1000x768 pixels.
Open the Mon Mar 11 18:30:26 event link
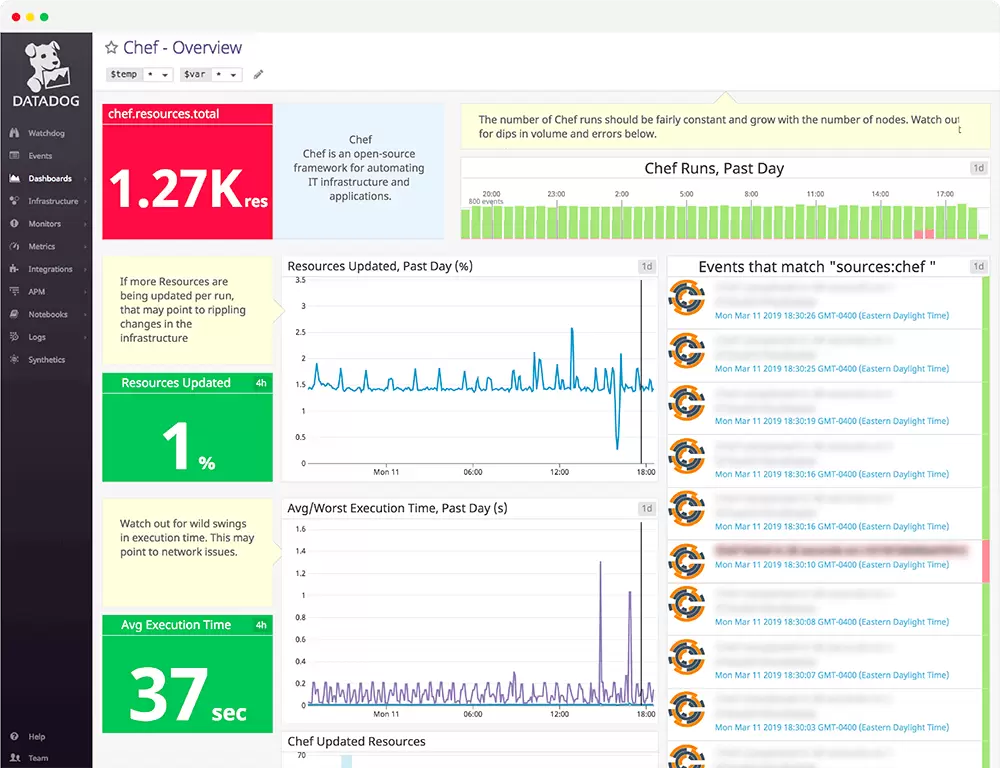click(x=833, y=315)
